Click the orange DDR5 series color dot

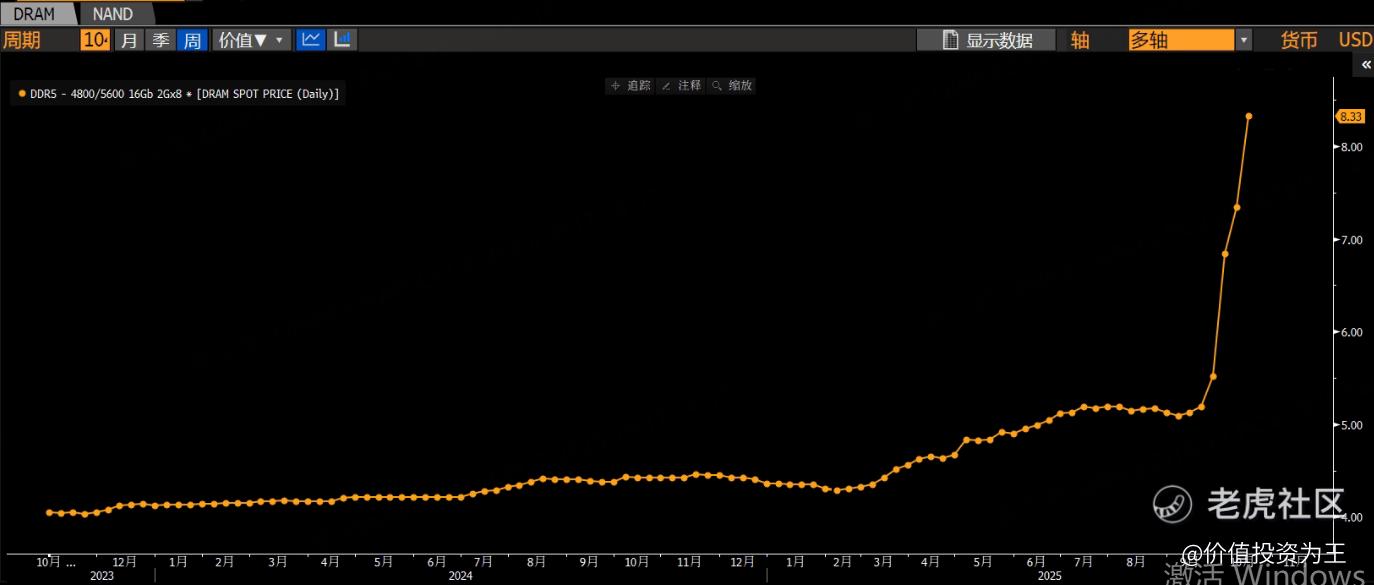pyautogui.click(x=22, y=94)
